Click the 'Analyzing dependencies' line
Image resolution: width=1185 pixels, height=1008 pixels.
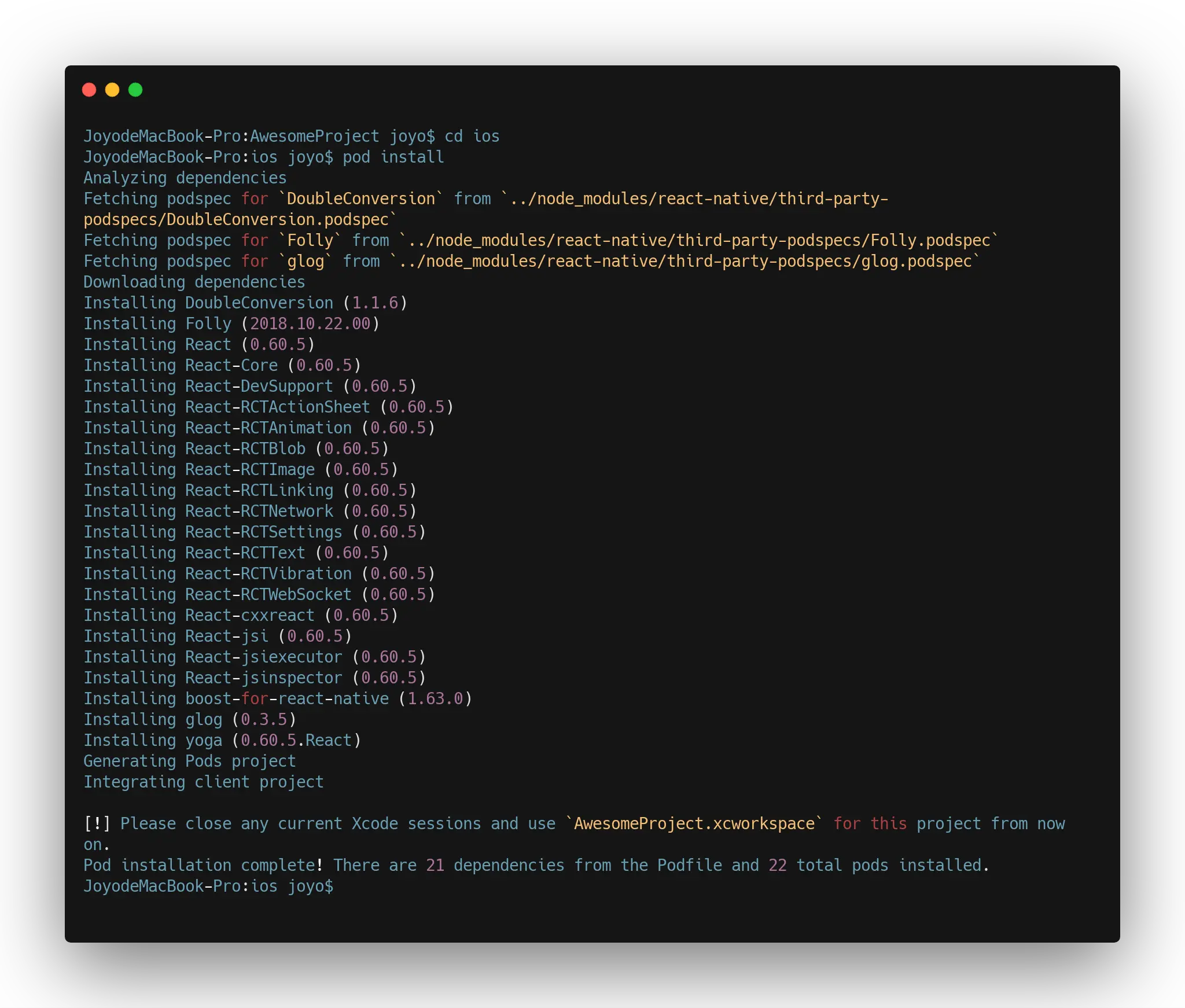185,178
